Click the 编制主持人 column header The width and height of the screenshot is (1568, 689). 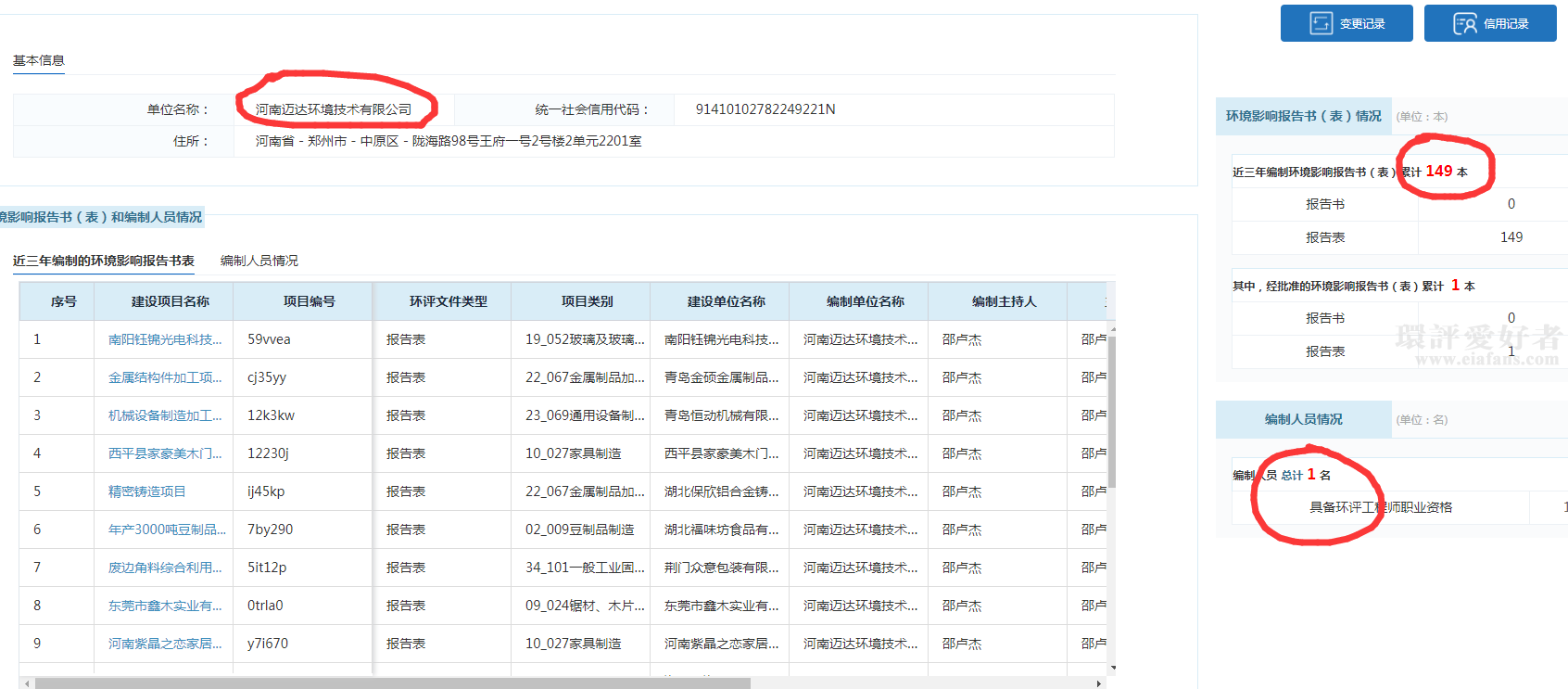1004,301
